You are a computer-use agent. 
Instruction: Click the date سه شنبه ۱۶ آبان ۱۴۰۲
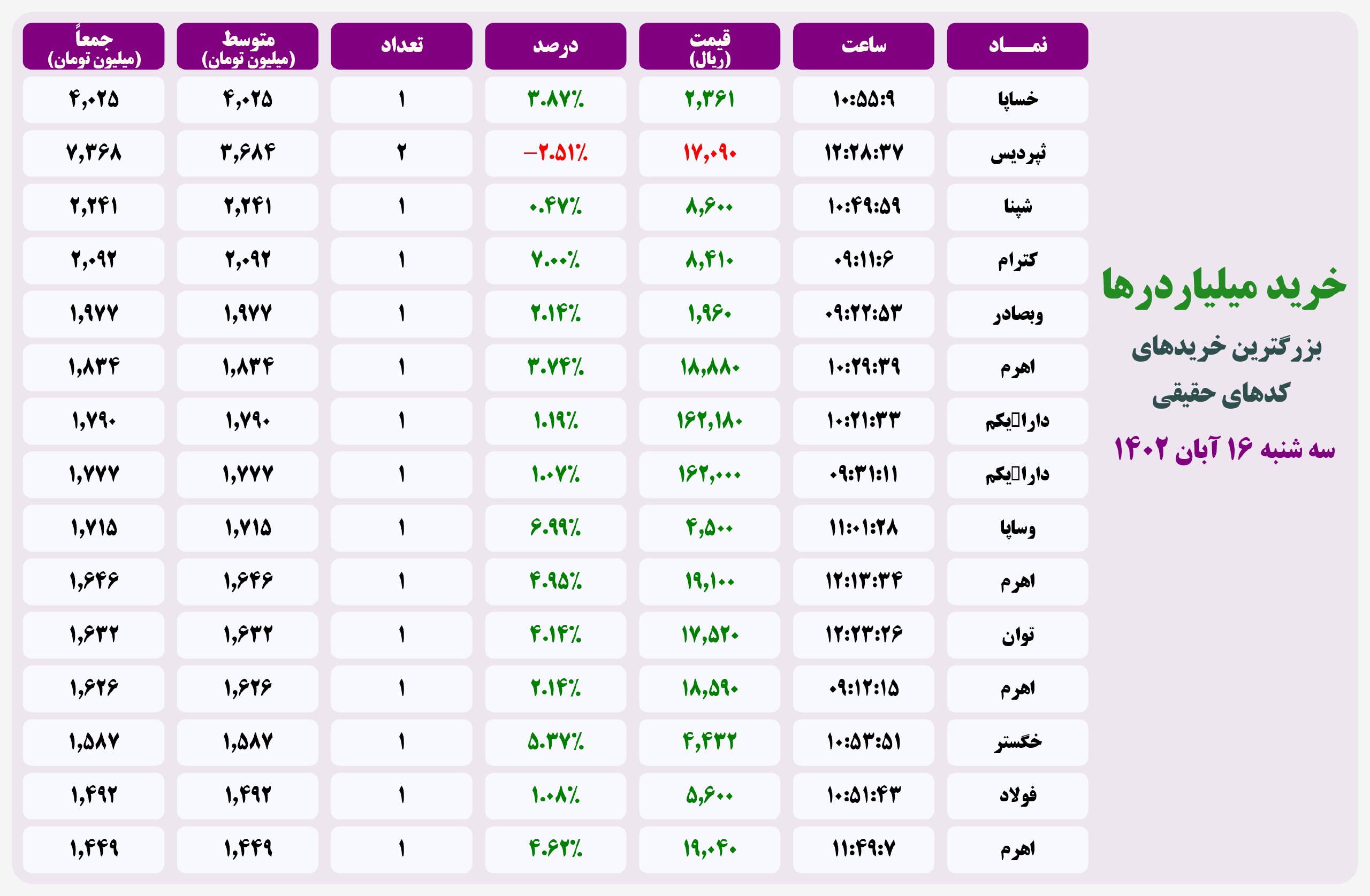pos(1224,449)
